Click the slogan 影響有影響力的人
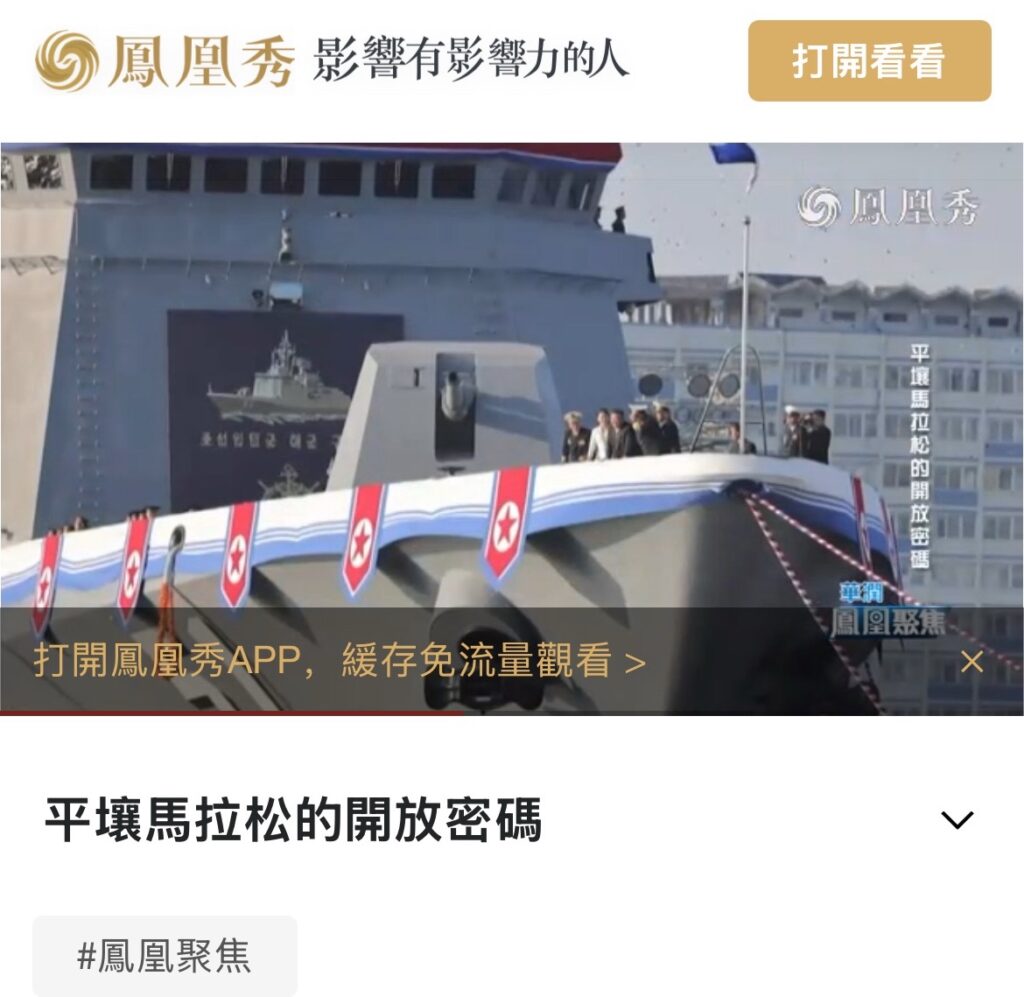The height and width of the screenshot is (997, 1024). coord(470,59)
